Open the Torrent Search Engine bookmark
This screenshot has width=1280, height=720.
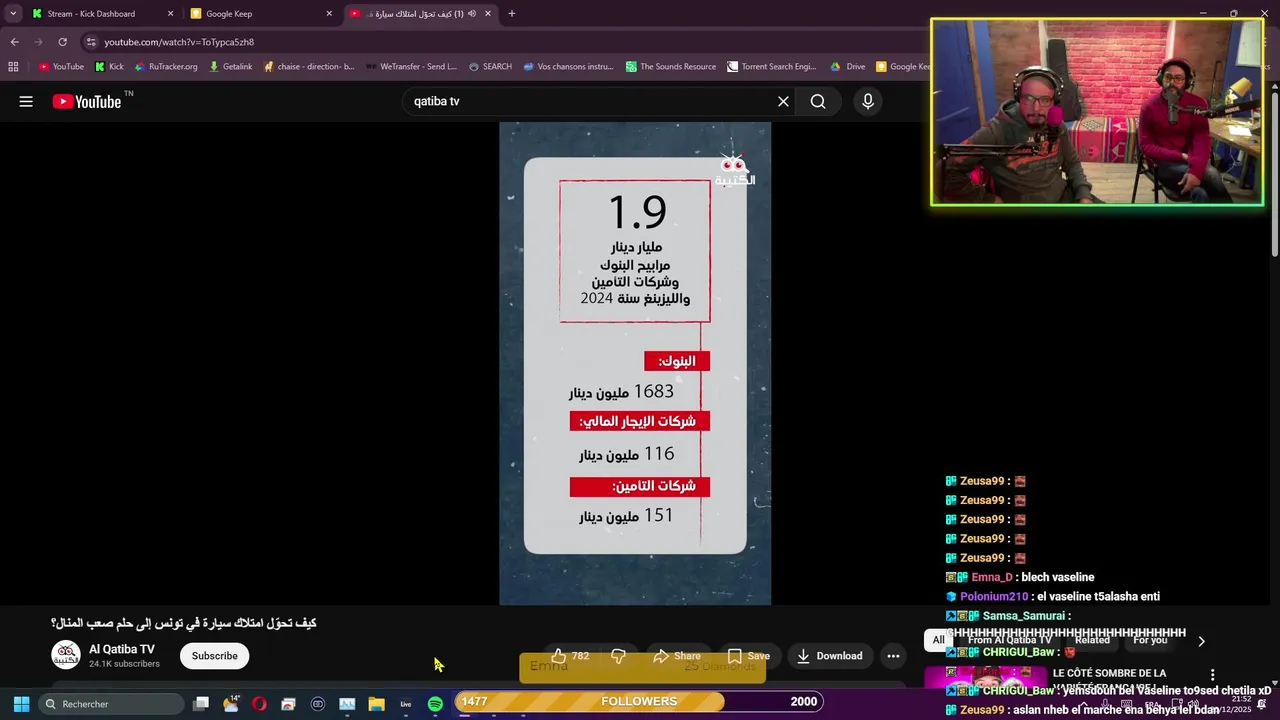[772, 67]
